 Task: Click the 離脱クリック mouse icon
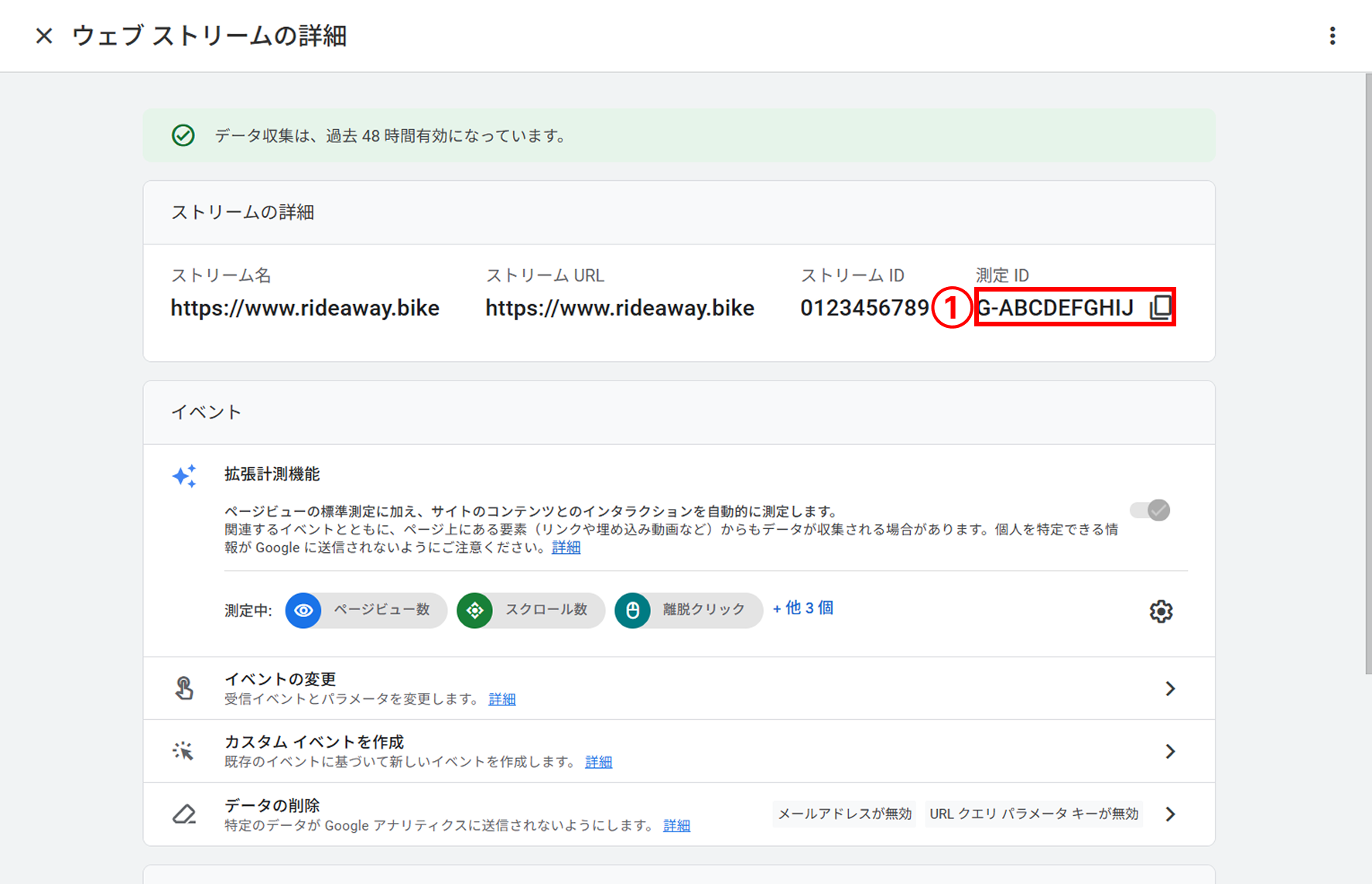click(633, 610)
